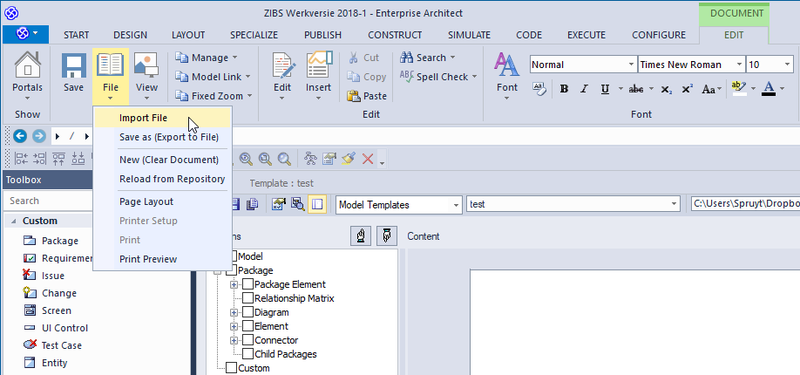Select Import File from the File menu
The image size is (800, 375).
(162, 118)
